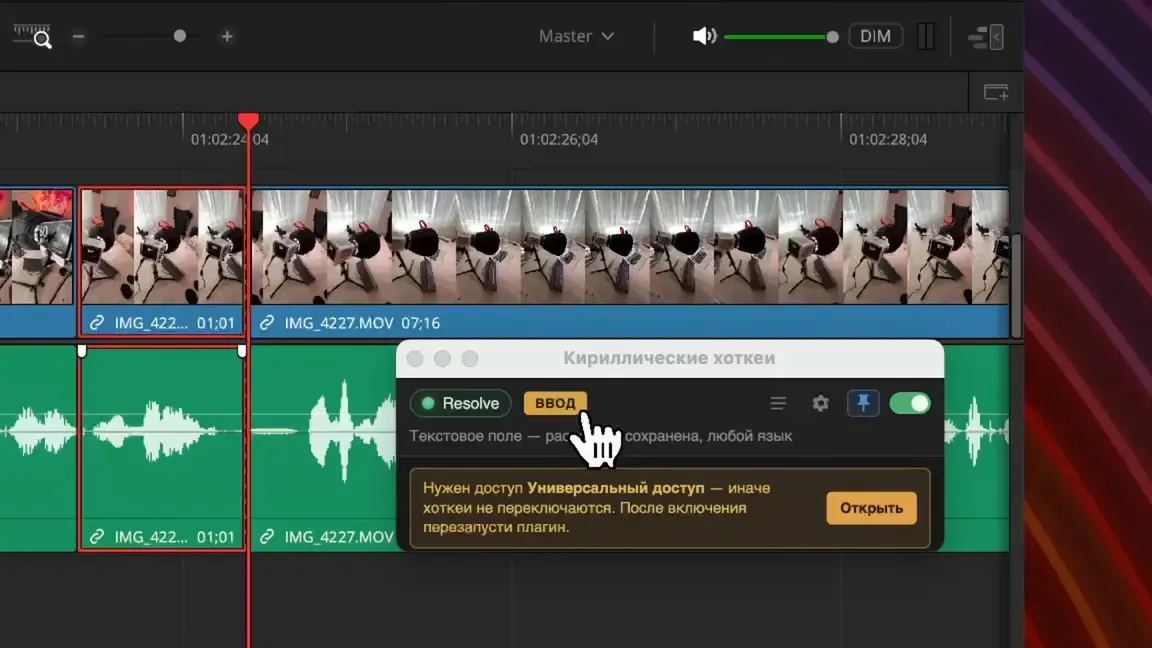Click the 01:02:28;04 timecode on the ruler
This screenshot has width=1152, height=648.
coord(888,140)
